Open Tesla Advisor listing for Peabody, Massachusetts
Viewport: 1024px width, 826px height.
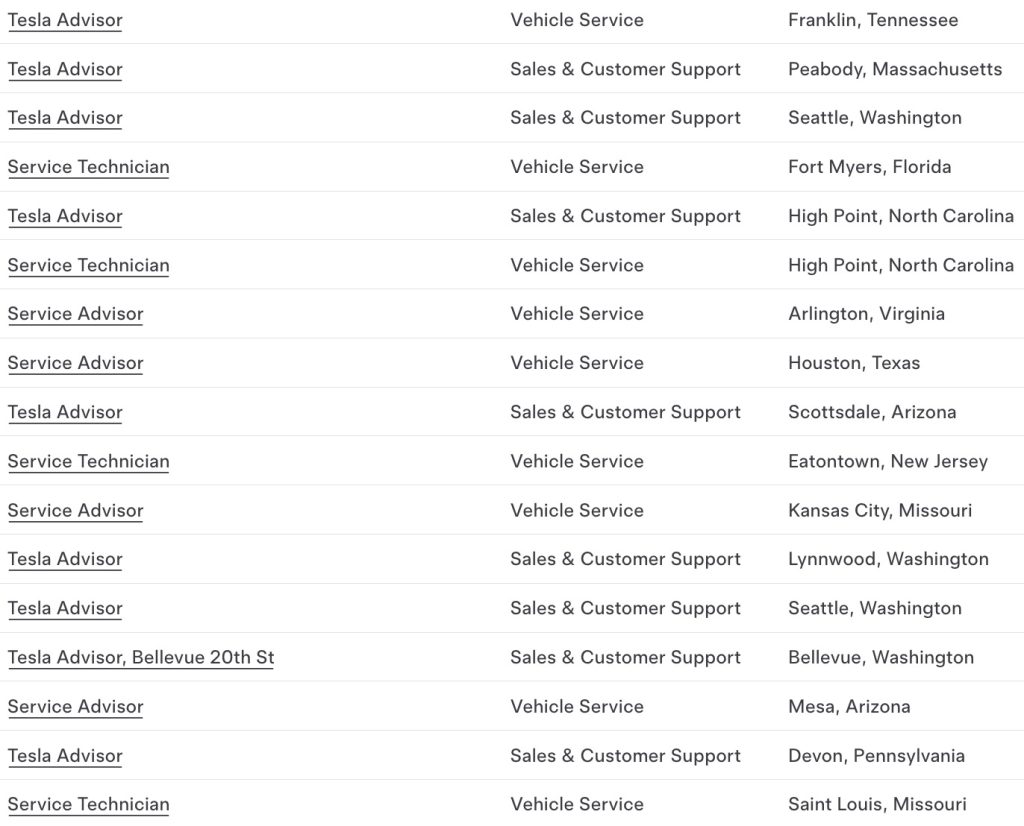point(65,69)
